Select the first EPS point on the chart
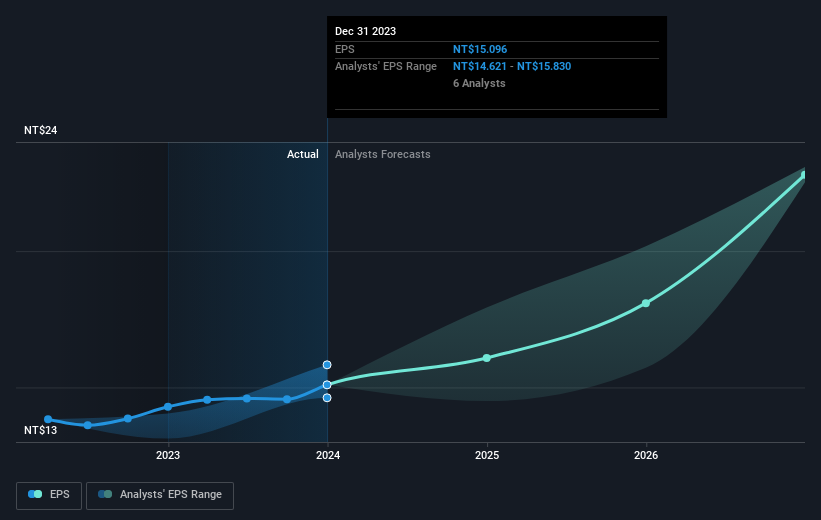The image size is (821, 520). coord(48,419)
